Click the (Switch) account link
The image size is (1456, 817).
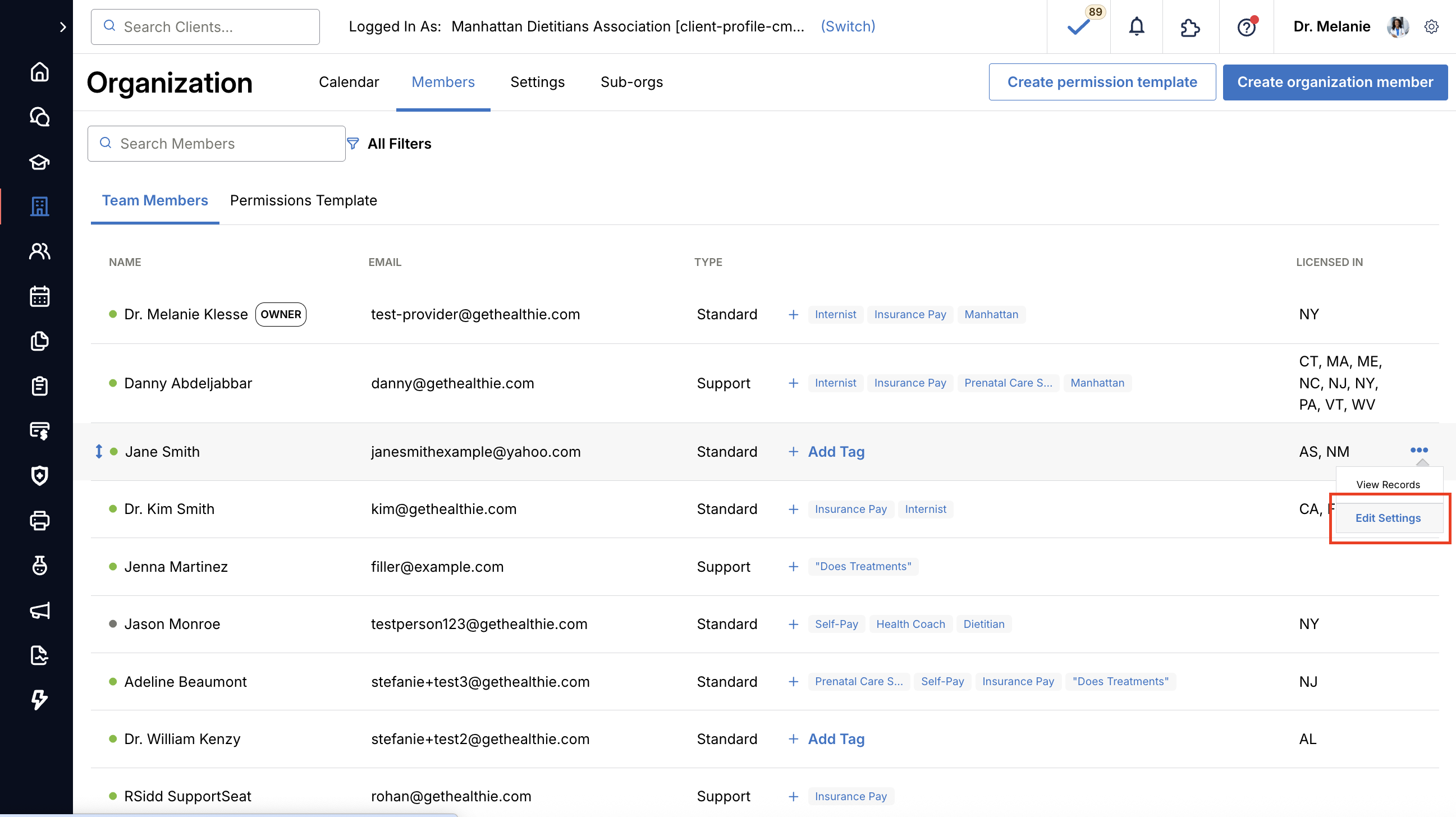847,26
